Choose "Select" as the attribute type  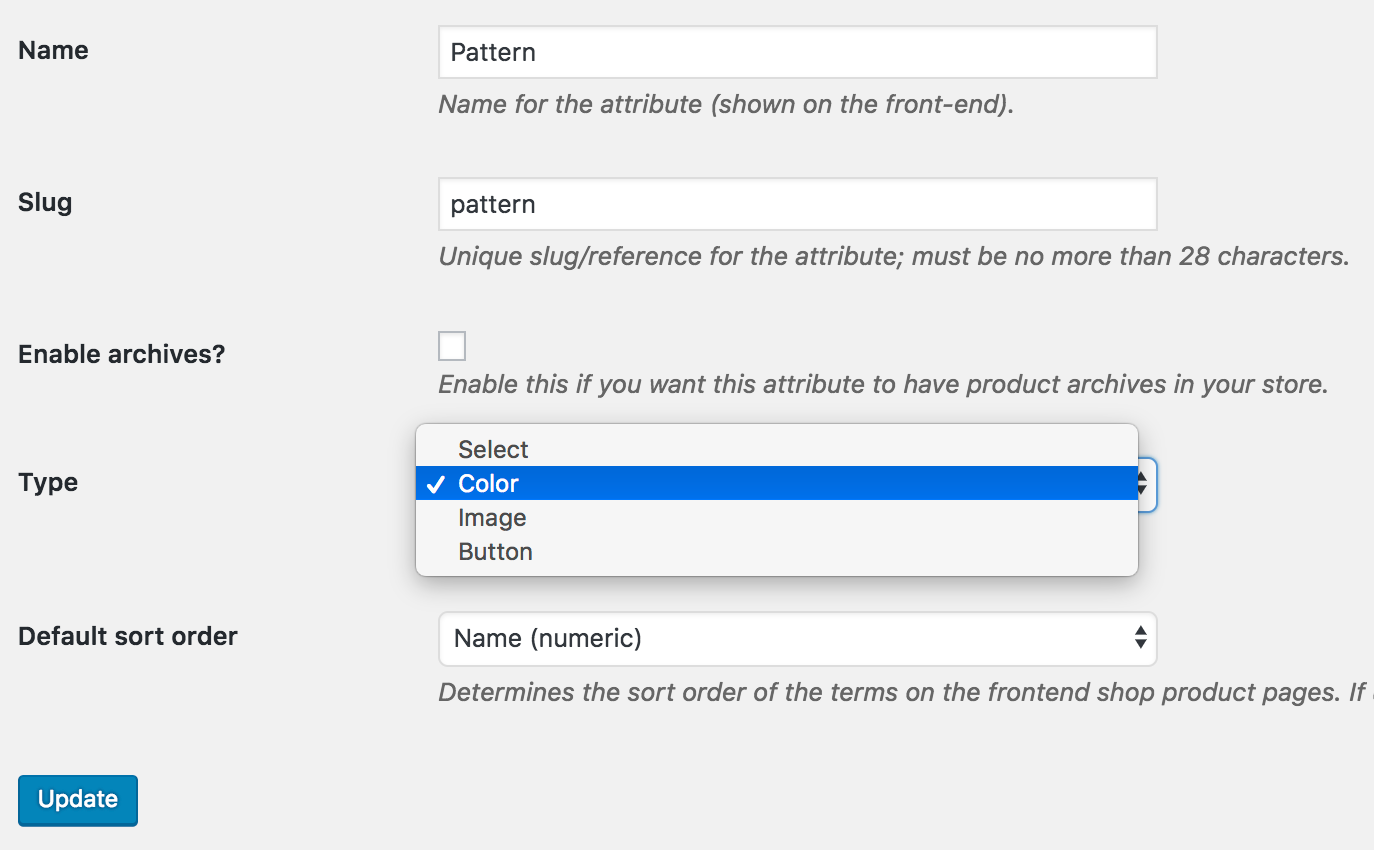[492, 449]
